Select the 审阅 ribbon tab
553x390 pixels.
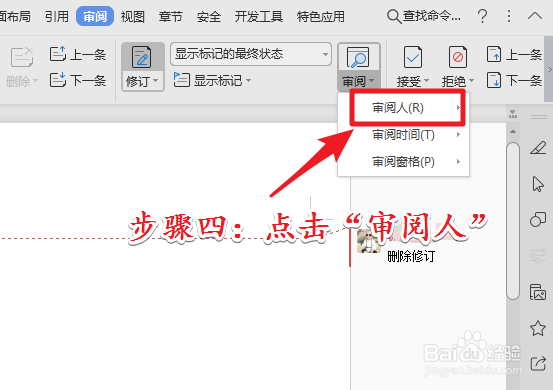point(95,16)
